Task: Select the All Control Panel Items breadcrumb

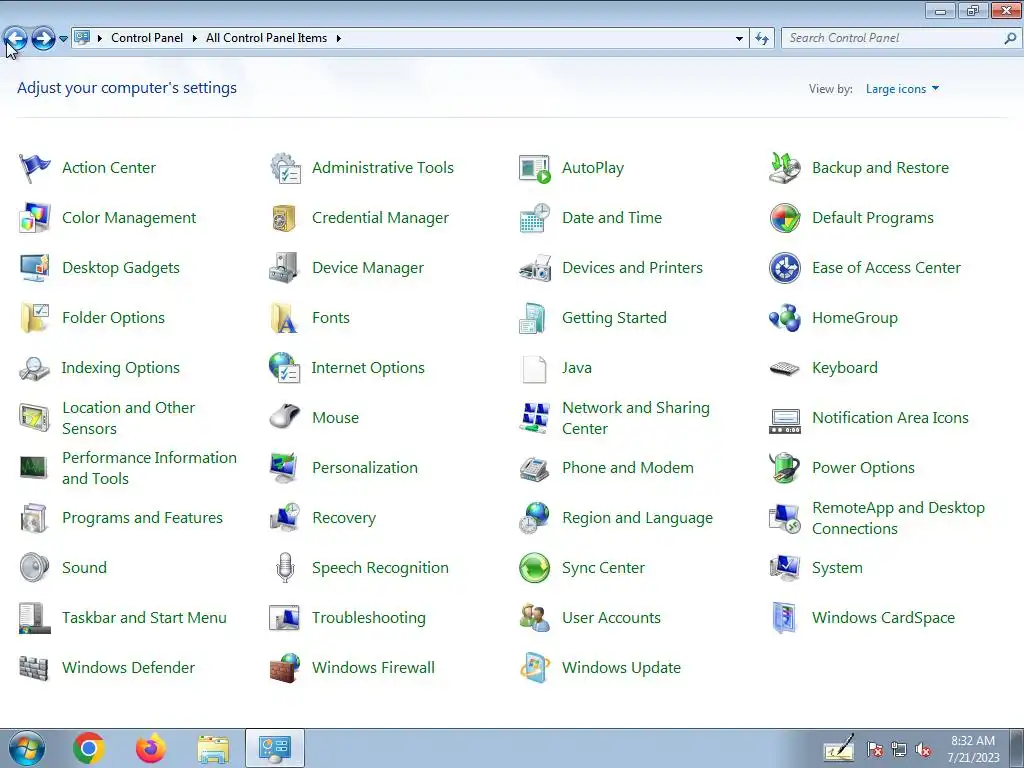Action: click(x=266, y=38)
